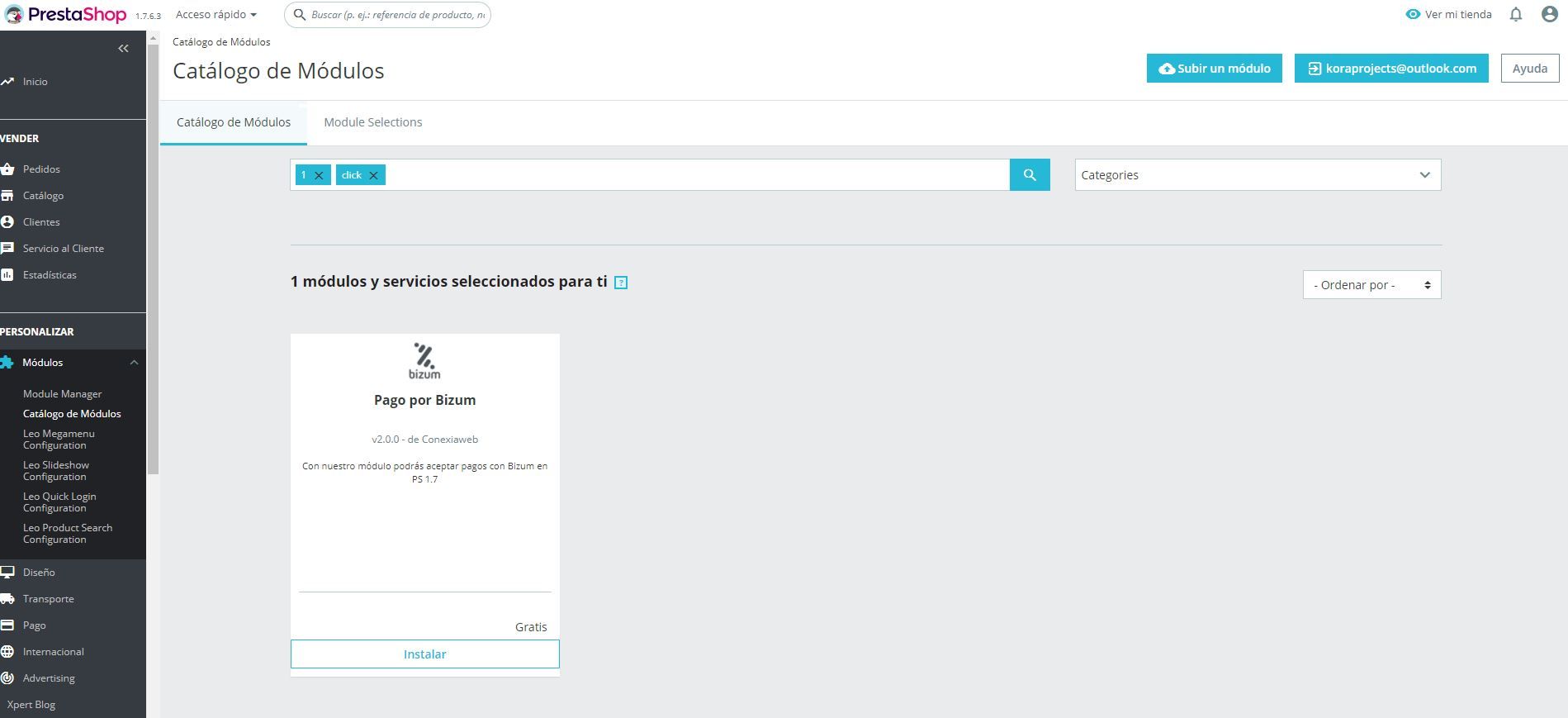Click the Catálogo store icon
1568x718 pixels.
[x=7, y=196]
